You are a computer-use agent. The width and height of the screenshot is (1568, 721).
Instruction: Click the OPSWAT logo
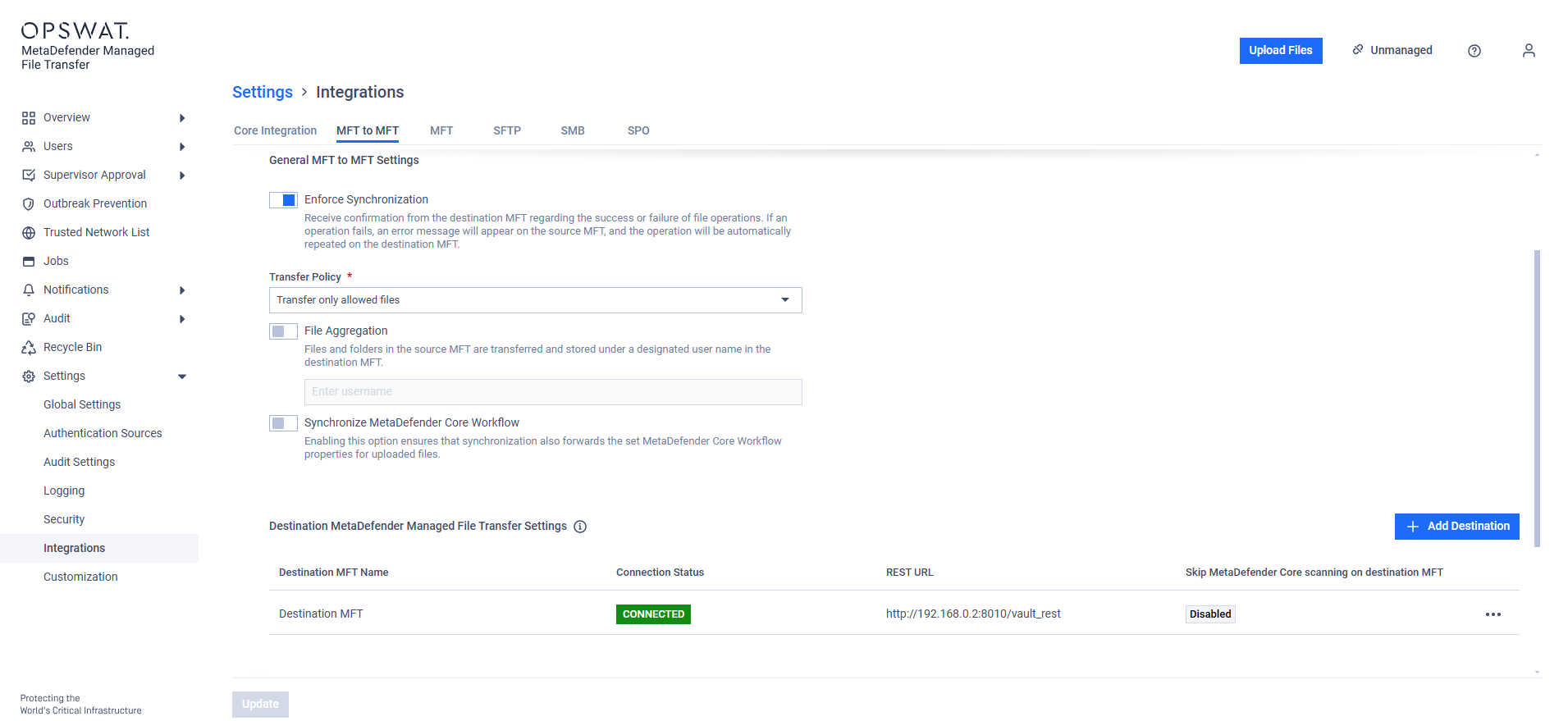[x=75, y=31]
